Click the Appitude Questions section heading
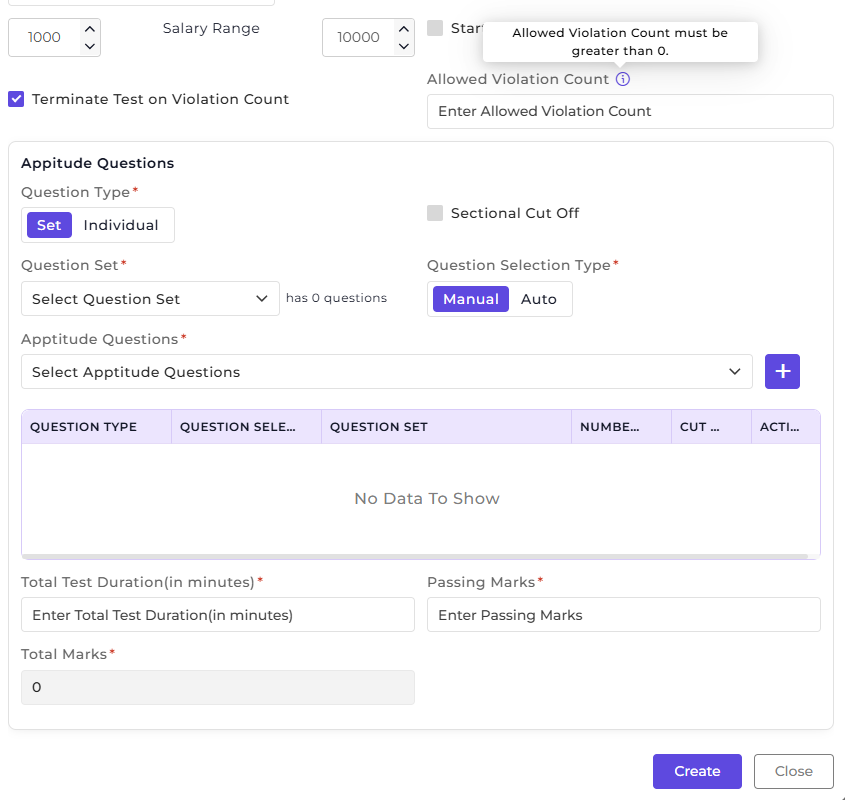 (98, 163)
